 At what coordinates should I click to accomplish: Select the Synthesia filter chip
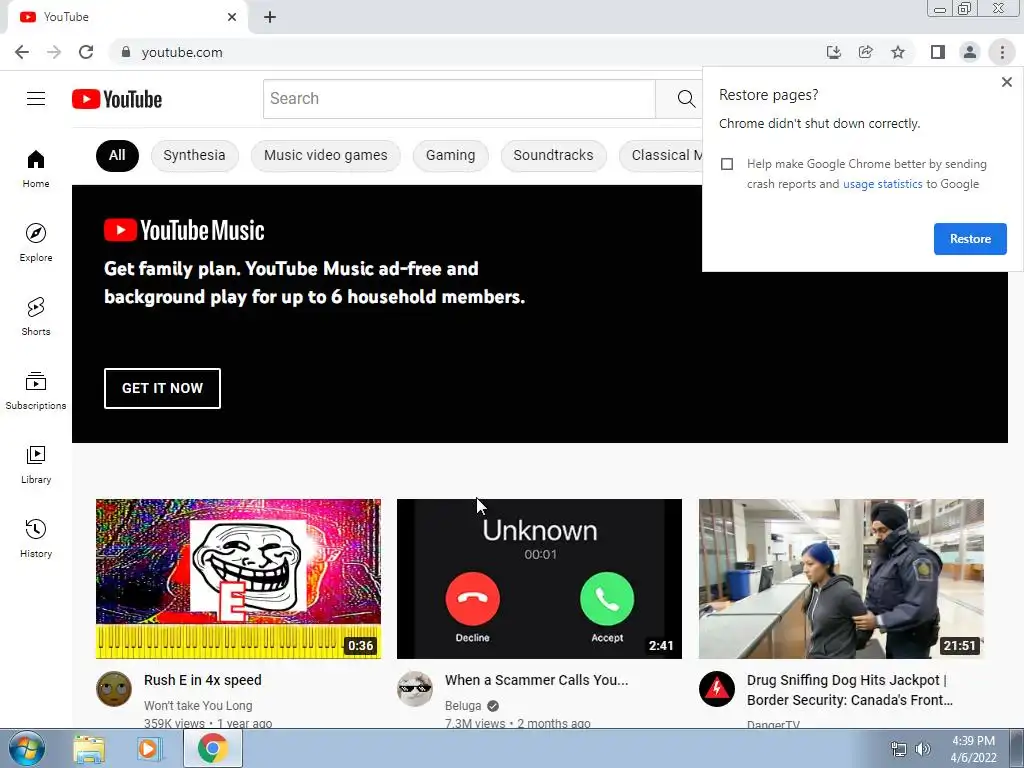pyautogui.click(x=194, y=155)
